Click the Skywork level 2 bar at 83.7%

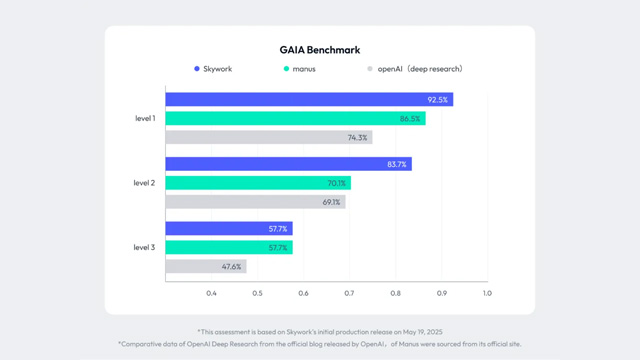(289, 164)
